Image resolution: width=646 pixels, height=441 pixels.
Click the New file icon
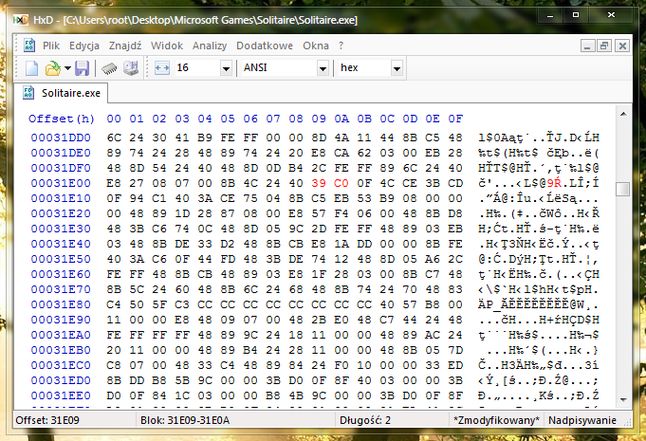coord(32,68)
